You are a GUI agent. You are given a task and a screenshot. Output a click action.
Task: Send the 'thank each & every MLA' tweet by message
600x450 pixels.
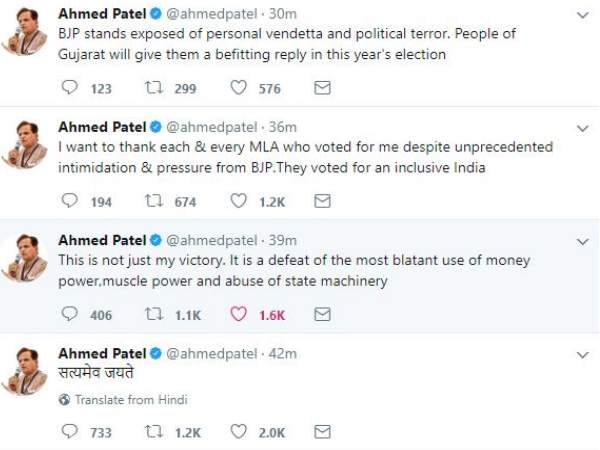(322, 201)
